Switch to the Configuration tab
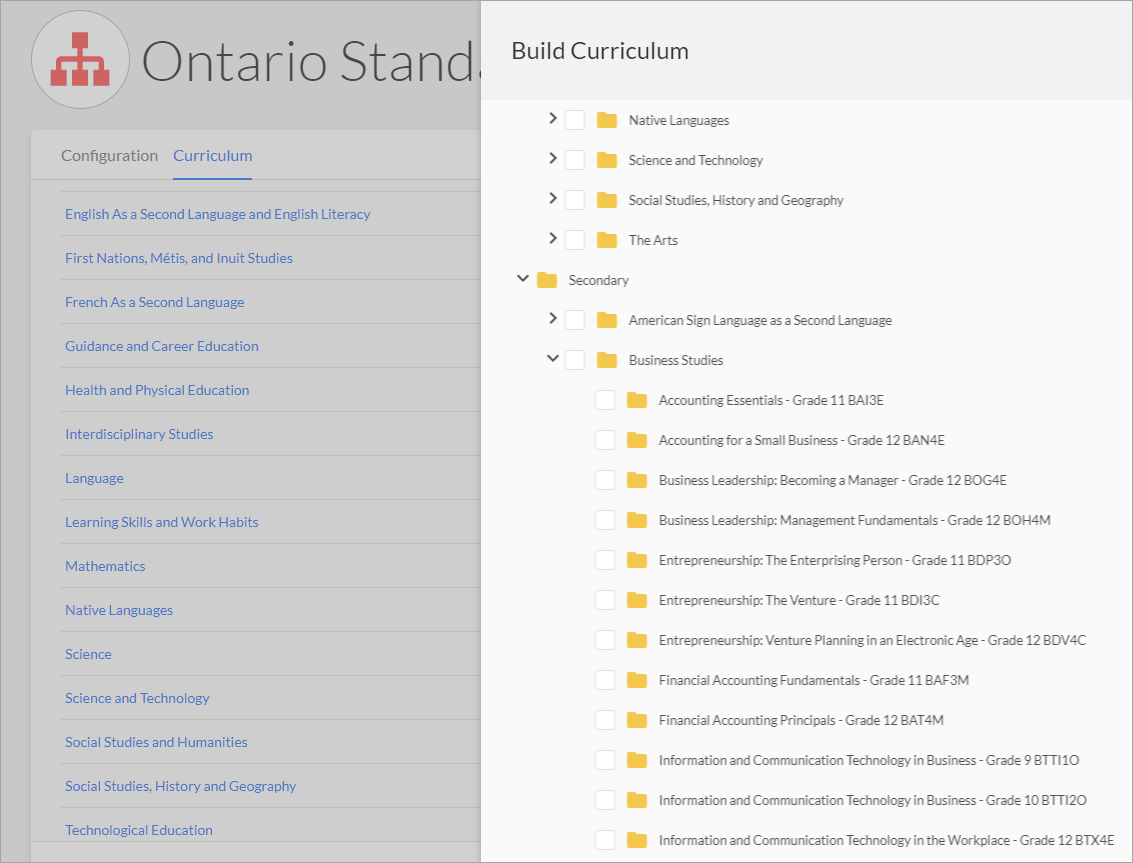The image size is (1133, 863). [109, 155]
